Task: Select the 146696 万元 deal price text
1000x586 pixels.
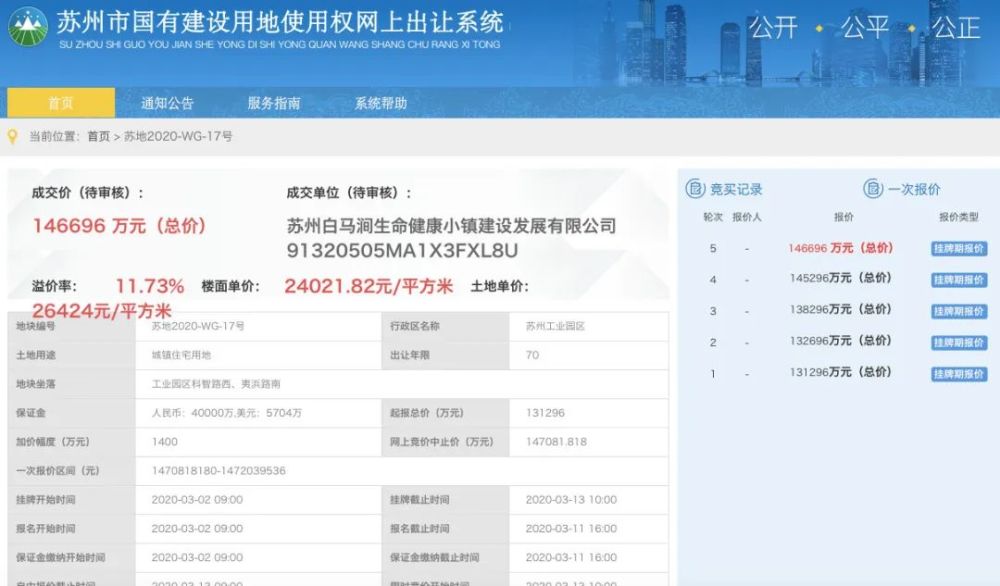Action: 119,226
